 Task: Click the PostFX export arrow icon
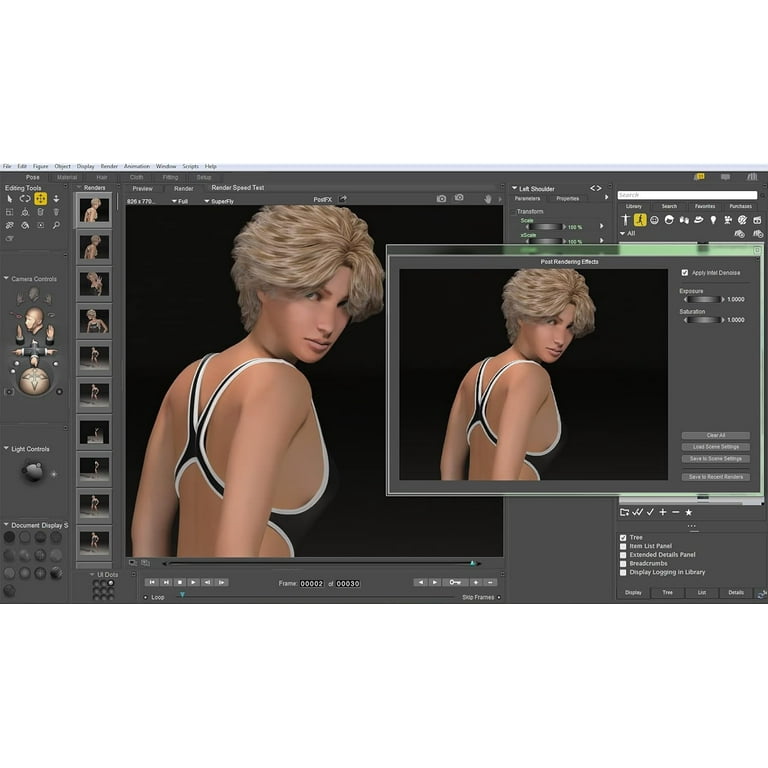[x=343, y=199]
